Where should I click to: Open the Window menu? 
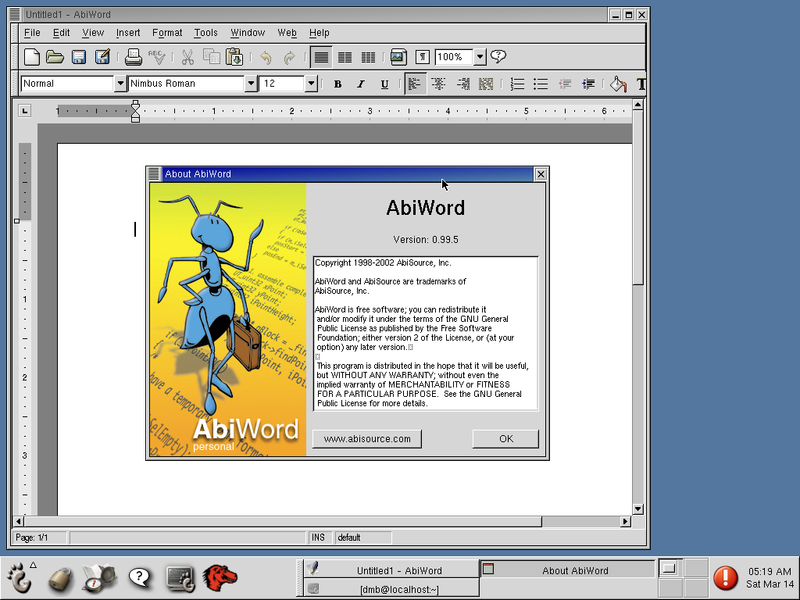[247, 33]
